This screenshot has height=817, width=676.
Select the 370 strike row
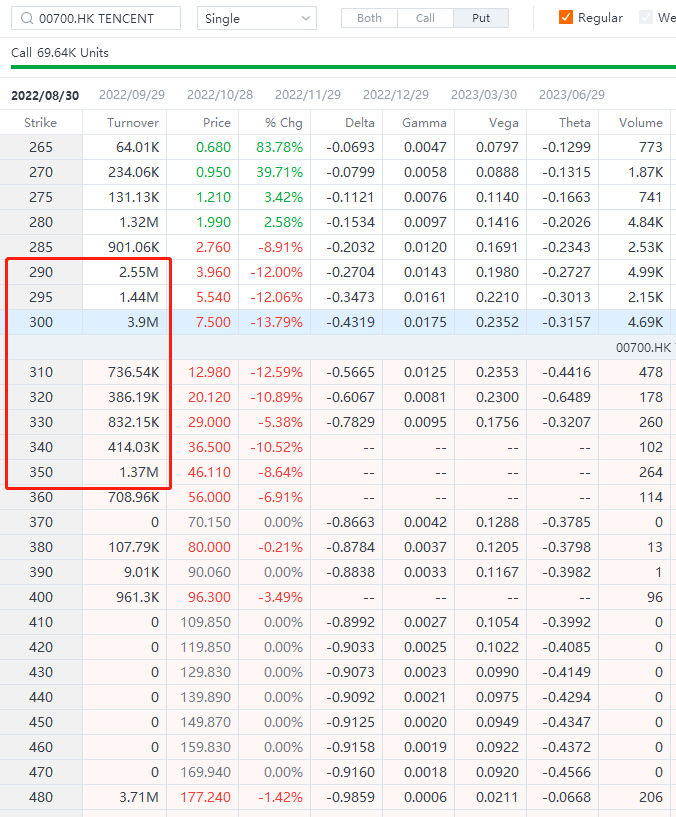pos(338,523)
